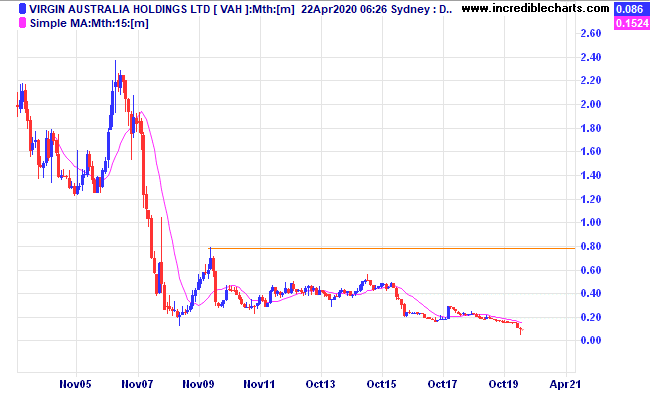Click the Nov09 date axis label
This screenshot has height=395, width=651.
click(x=198, y=384)
